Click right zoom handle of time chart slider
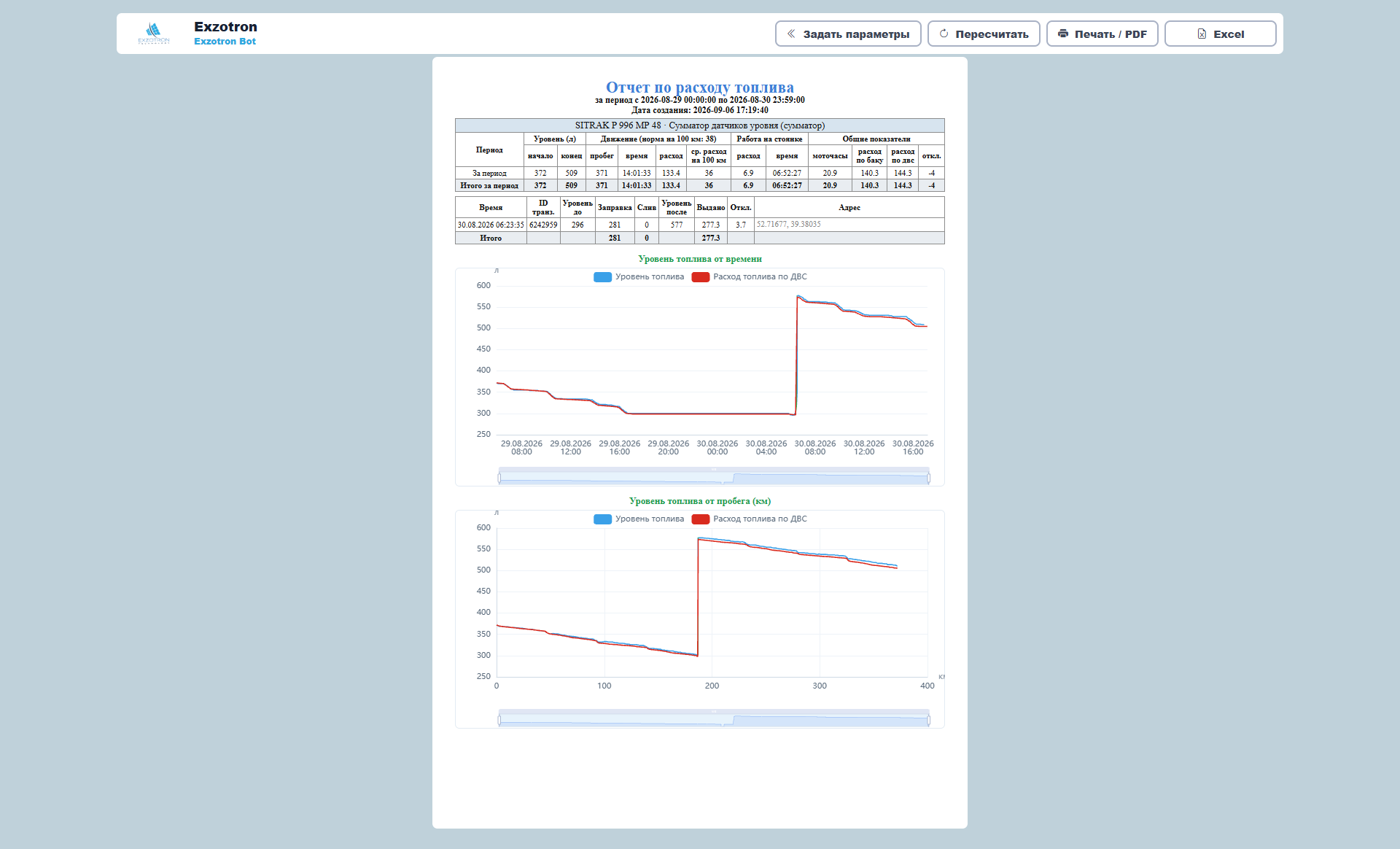 pyautogui.click(x=928, y=478)
